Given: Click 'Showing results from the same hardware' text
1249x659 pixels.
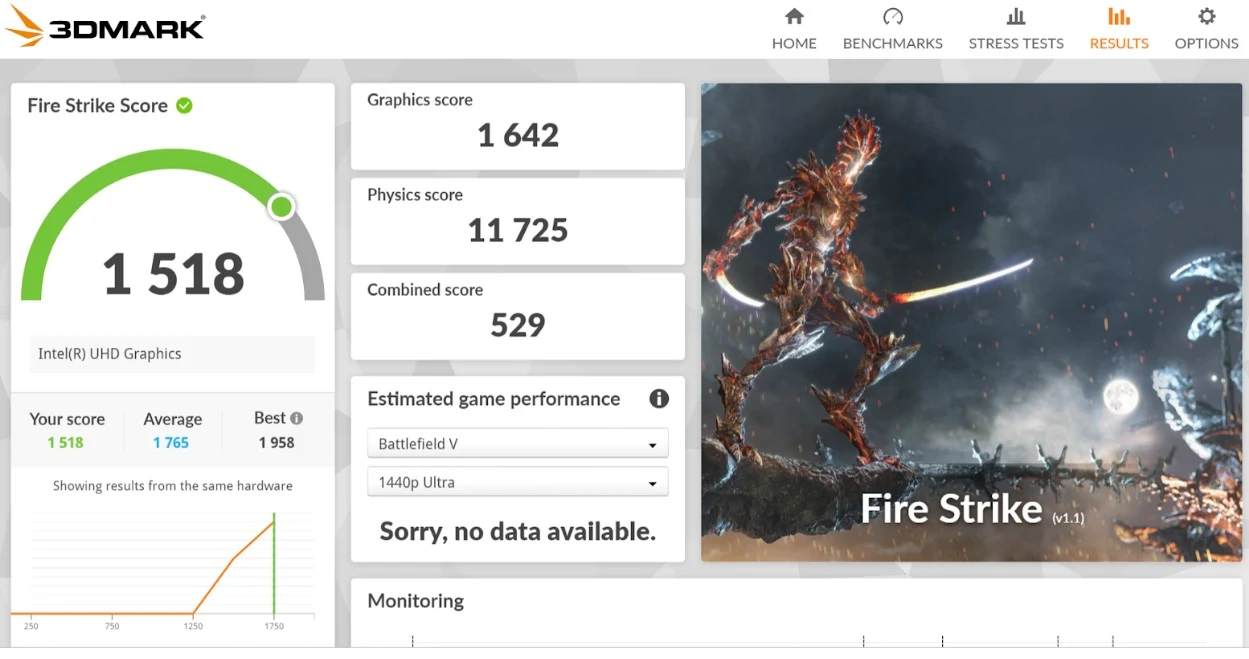Looking at the screenshot, I should point(173,486).
